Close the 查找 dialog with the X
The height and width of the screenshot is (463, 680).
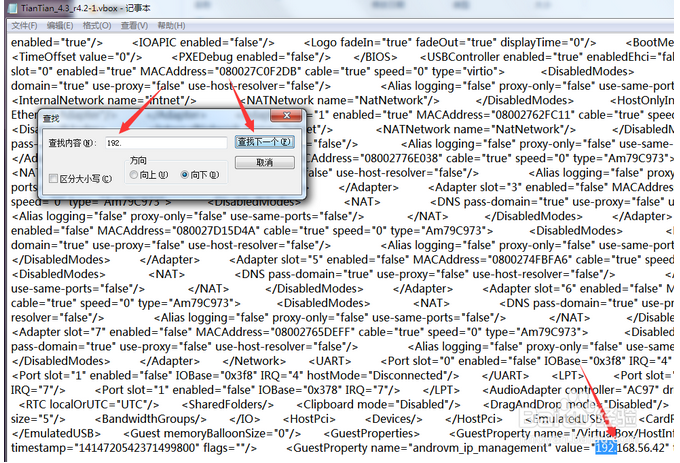[x=286, y=115]
